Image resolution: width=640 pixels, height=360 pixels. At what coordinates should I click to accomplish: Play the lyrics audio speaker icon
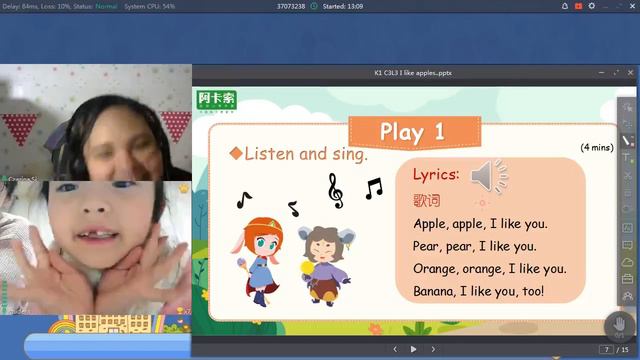(489, 177)
